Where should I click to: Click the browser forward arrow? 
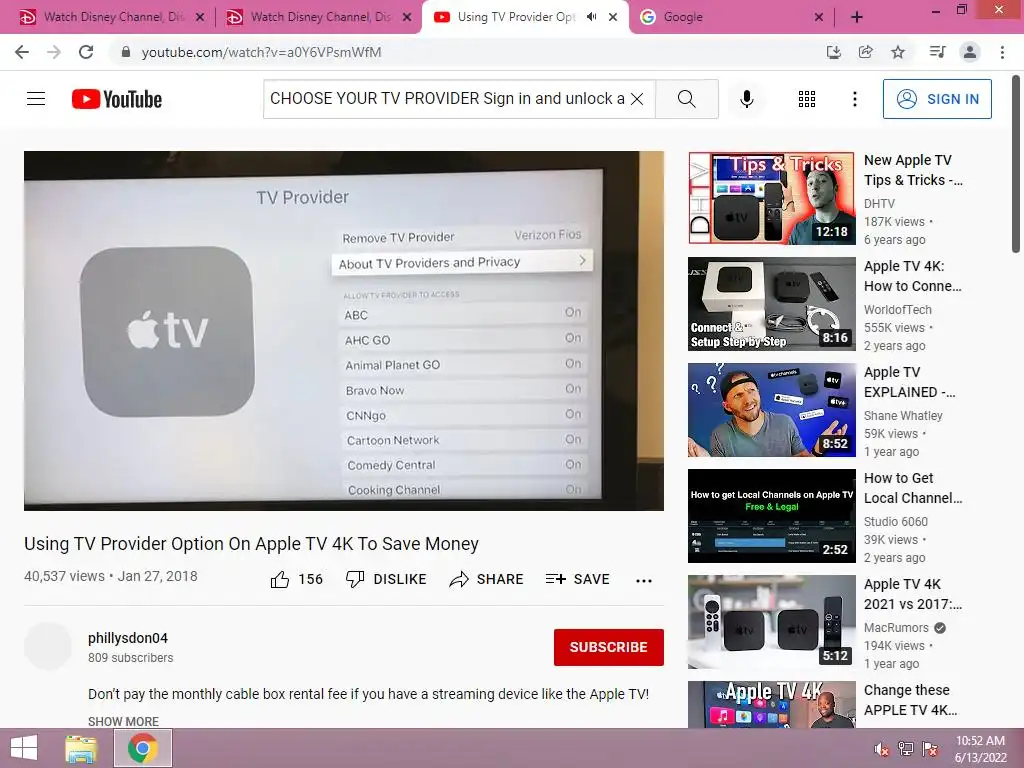(x=54, y=52)
